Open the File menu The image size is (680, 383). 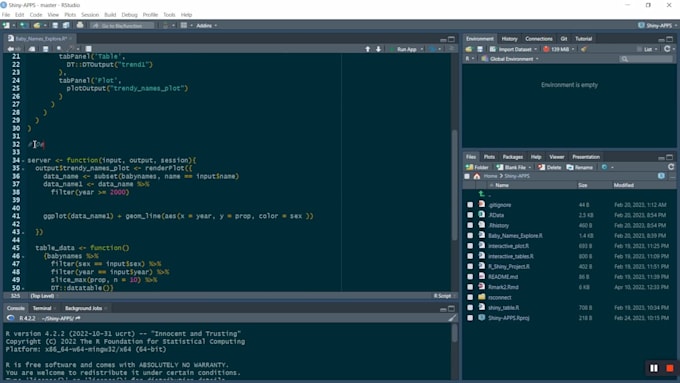[x=6, y=15]
